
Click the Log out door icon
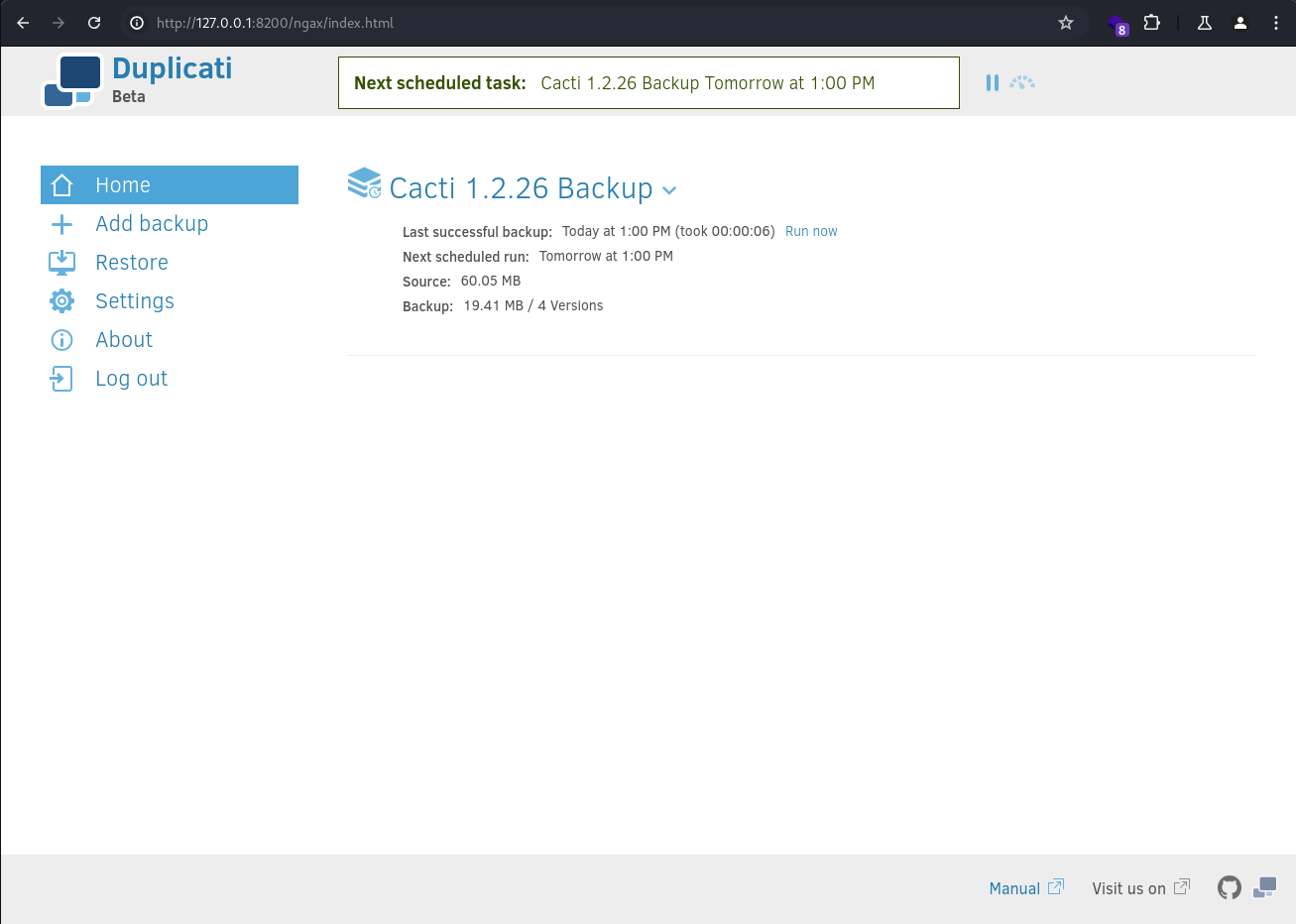(x=61, y=379)
